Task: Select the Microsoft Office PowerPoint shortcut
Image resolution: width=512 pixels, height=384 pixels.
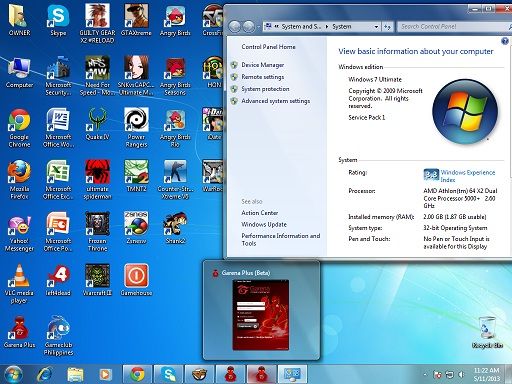Action: pos(58,232)
